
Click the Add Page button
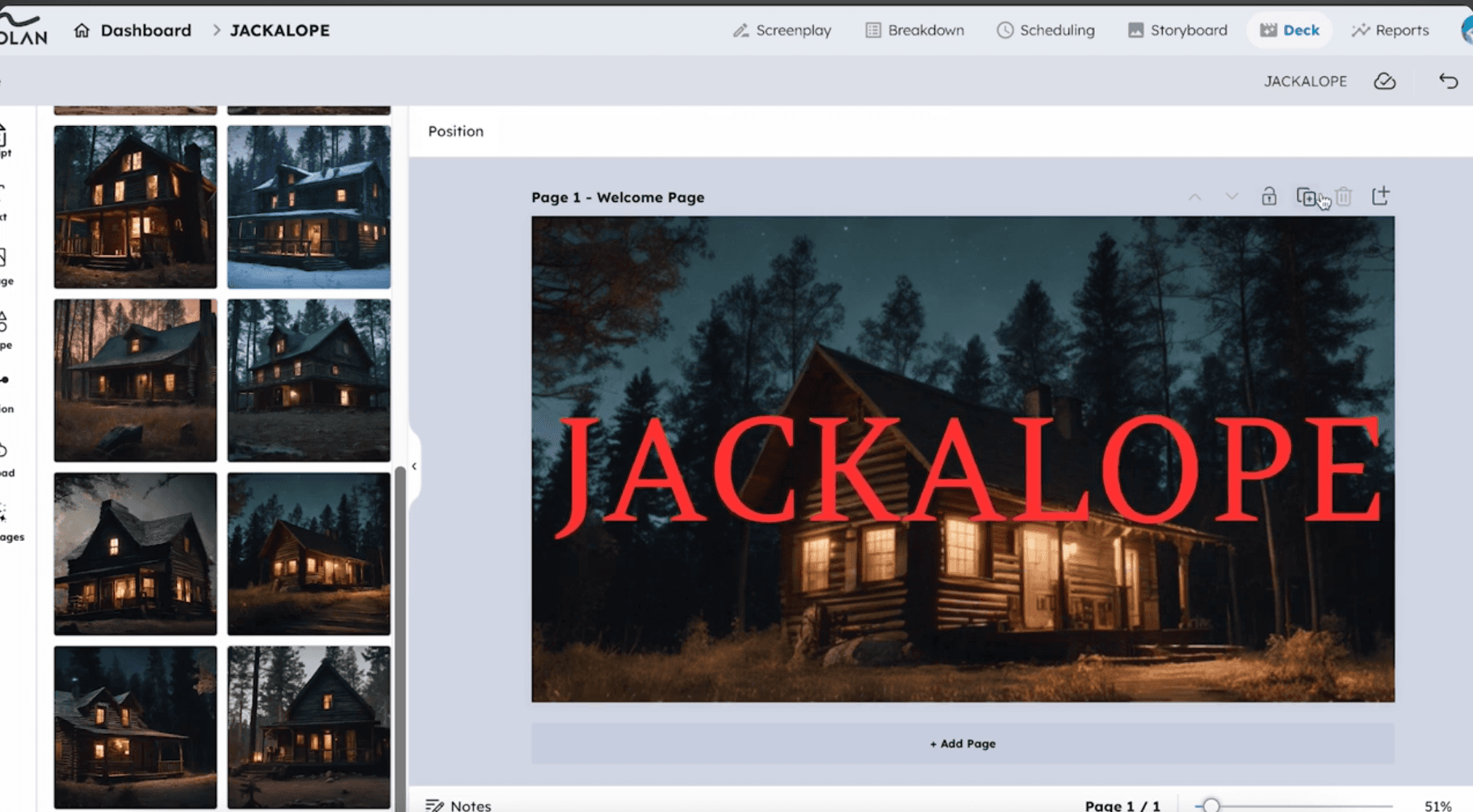point(961,743)
